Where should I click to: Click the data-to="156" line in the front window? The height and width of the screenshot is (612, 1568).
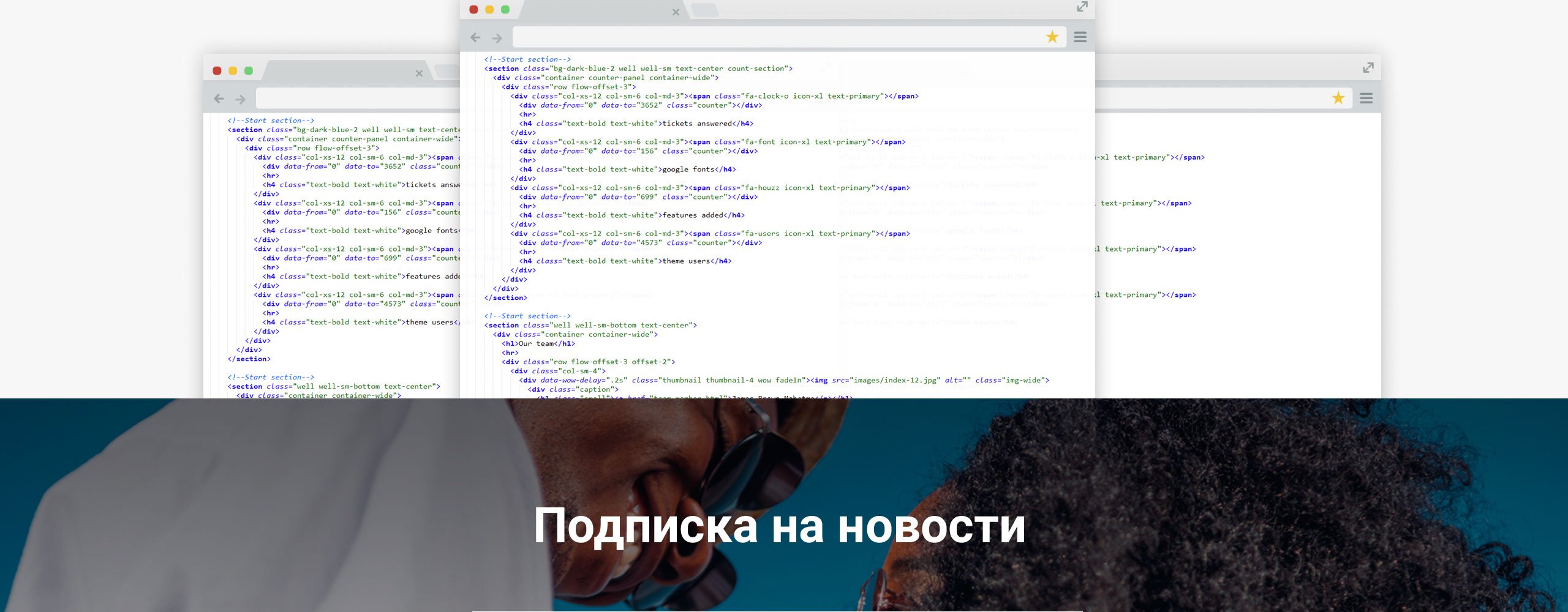[x=639, y=151]
